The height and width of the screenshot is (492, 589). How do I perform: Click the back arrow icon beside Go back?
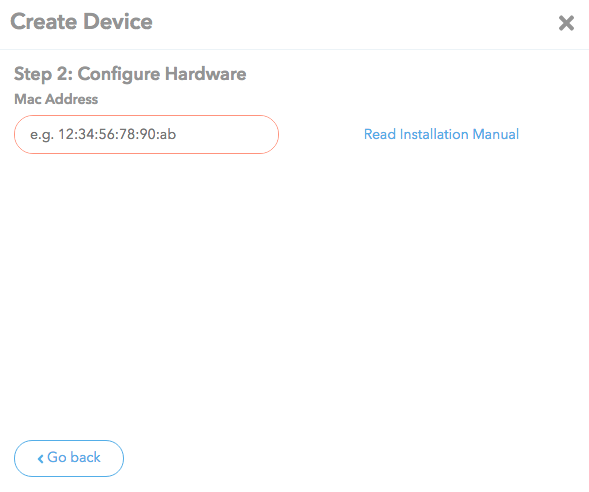41,459
